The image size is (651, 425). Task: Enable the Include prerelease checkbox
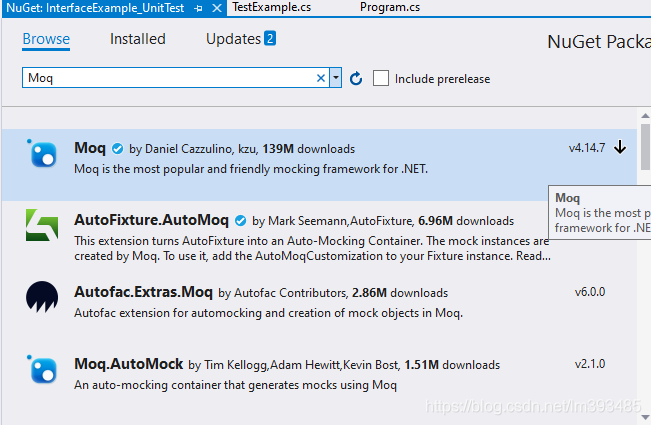tap(381, 78)
